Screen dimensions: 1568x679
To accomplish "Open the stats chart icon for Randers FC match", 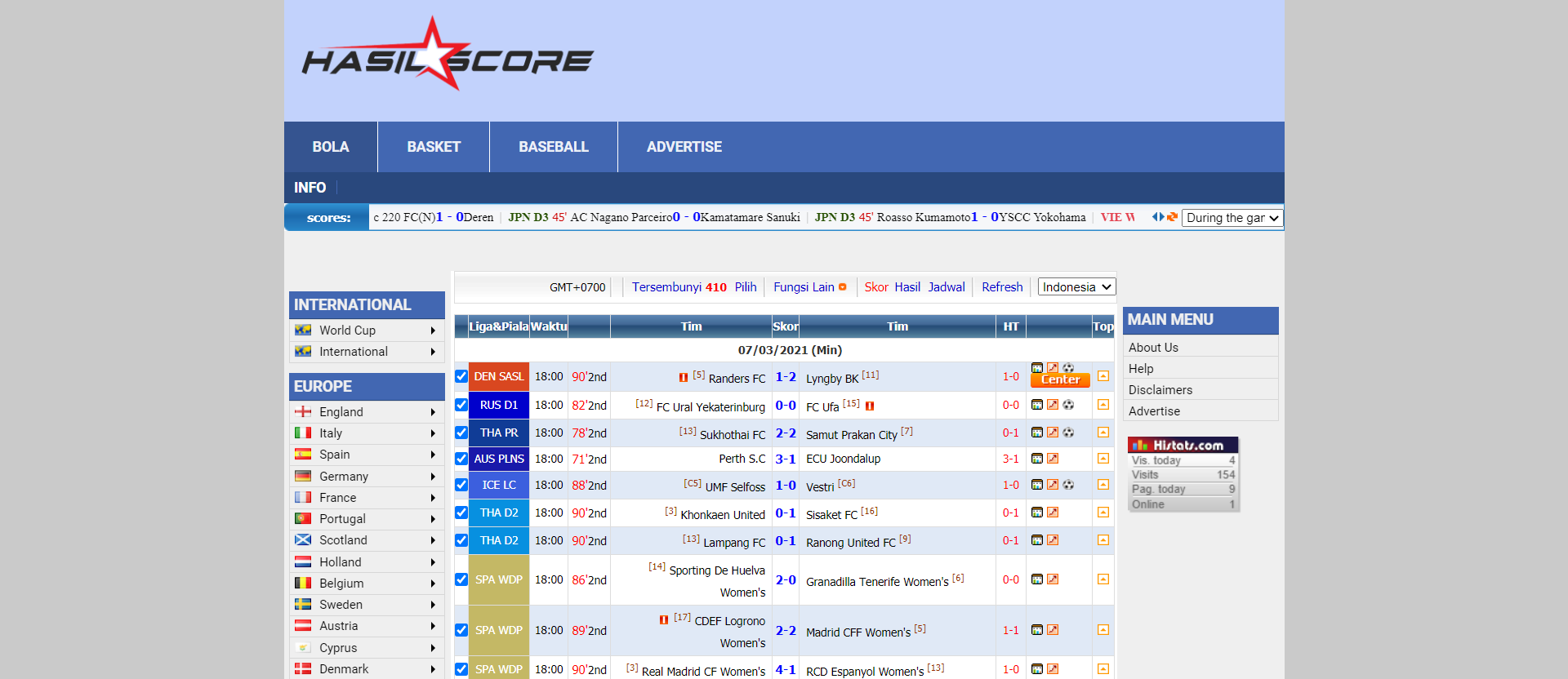I will [x=1037, y=368].
